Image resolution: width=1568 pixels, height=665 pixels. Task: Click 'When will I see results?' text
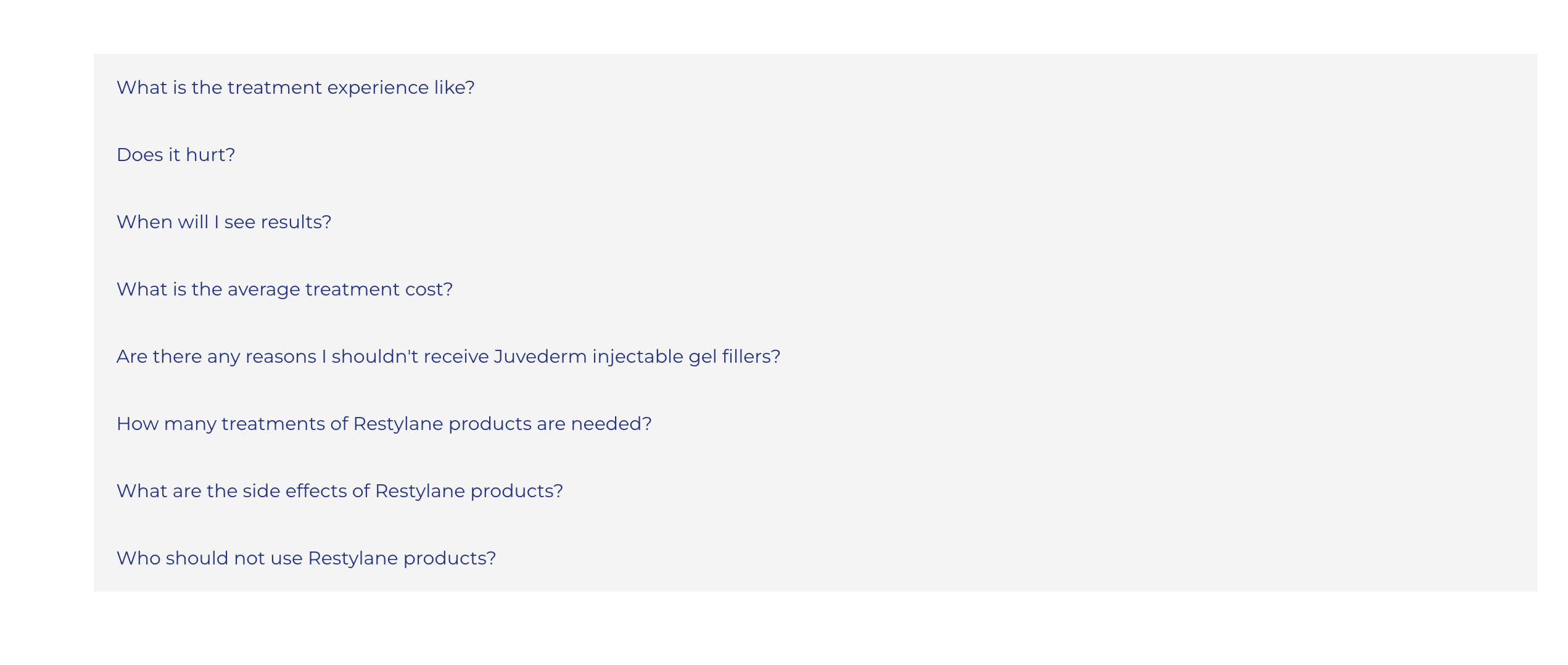click(x=224, y=222)
